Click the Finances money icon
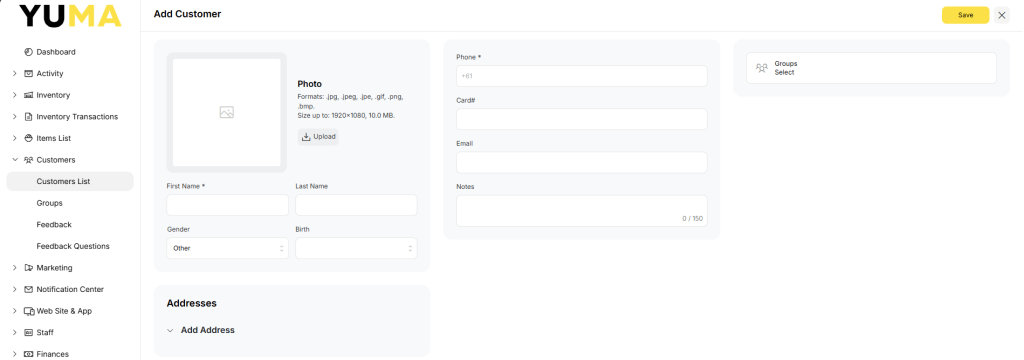This screenshot has width=1024, height=360. (x=28, y=354)
